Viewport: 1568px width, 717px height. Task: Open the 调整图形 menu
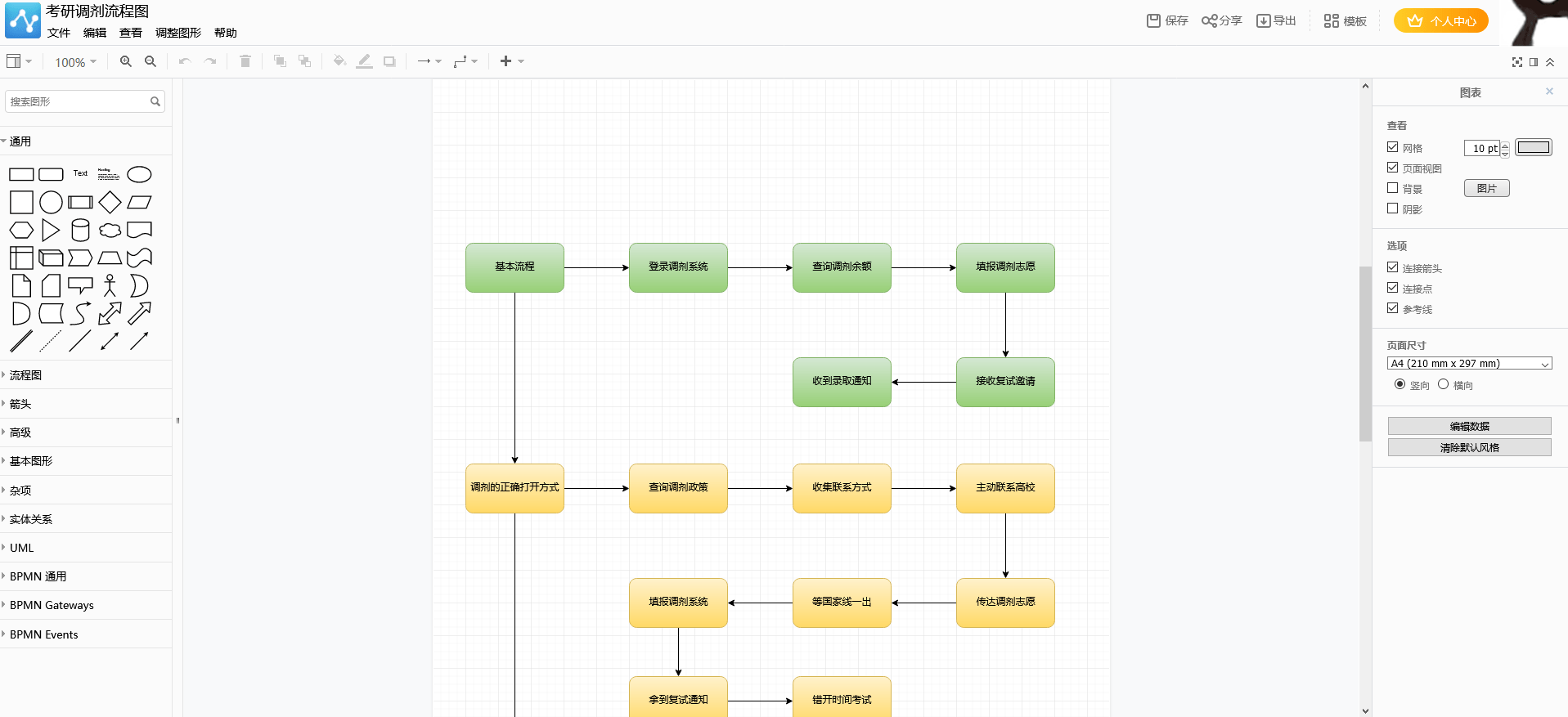coord(178,33)
